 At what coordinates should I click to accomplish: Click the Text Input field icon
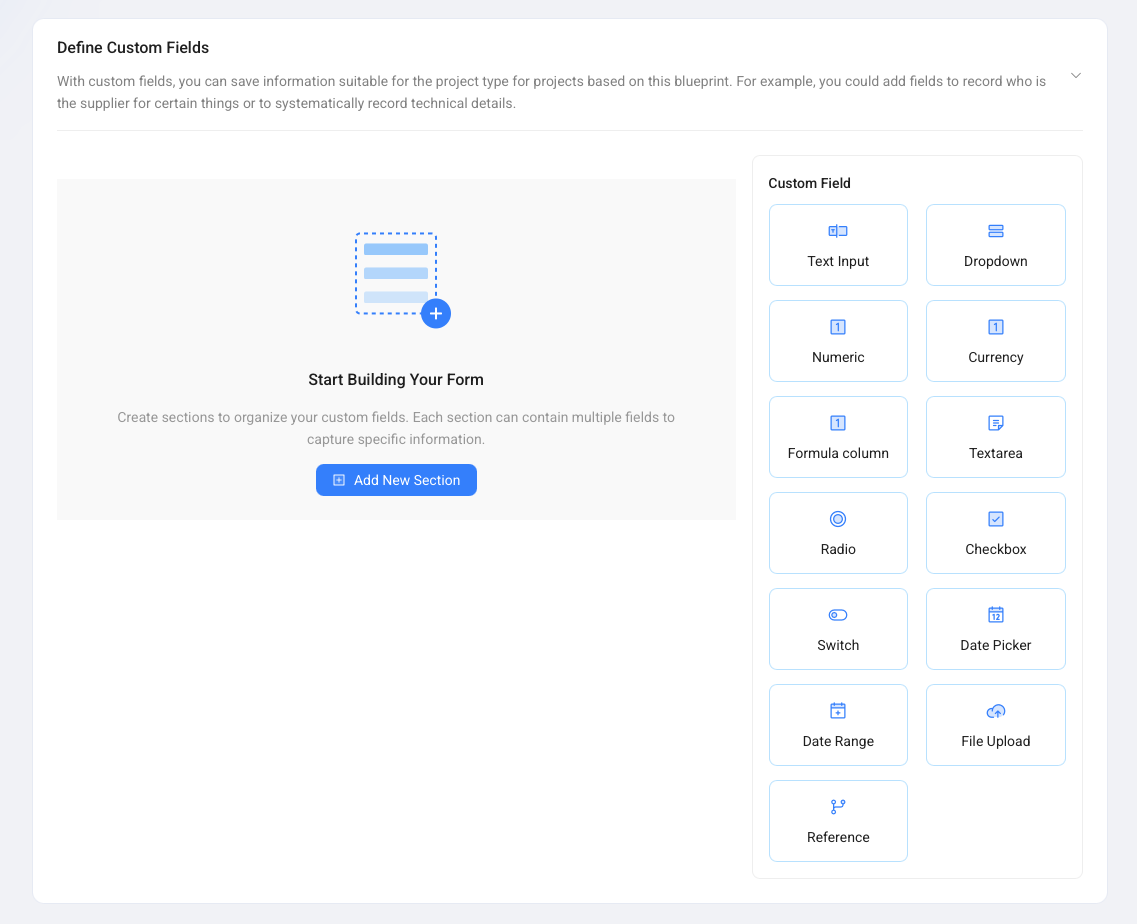838,231
